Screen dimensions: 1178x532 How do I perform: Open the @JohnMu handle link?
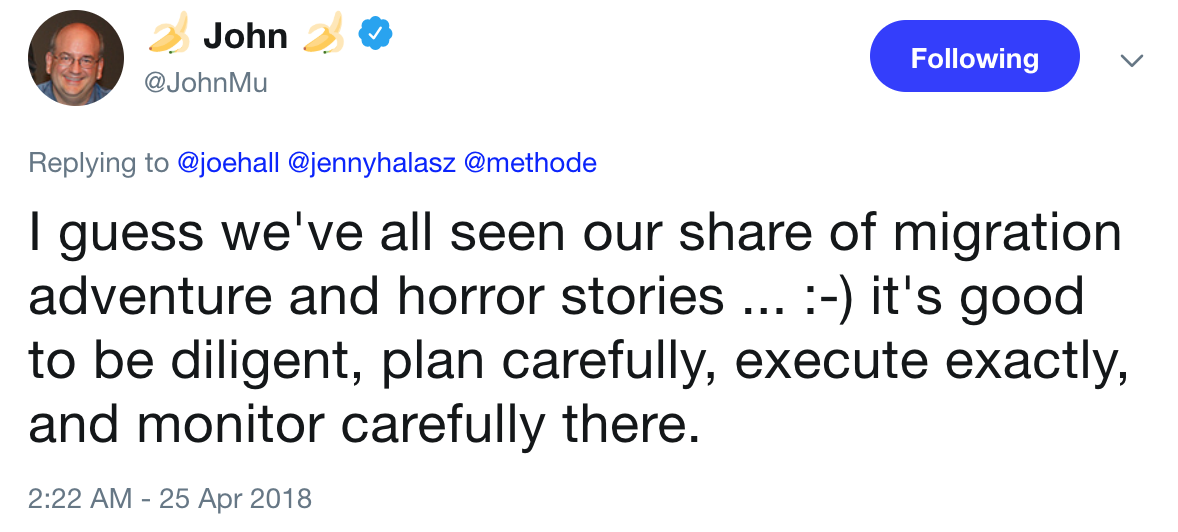(205, 83)
